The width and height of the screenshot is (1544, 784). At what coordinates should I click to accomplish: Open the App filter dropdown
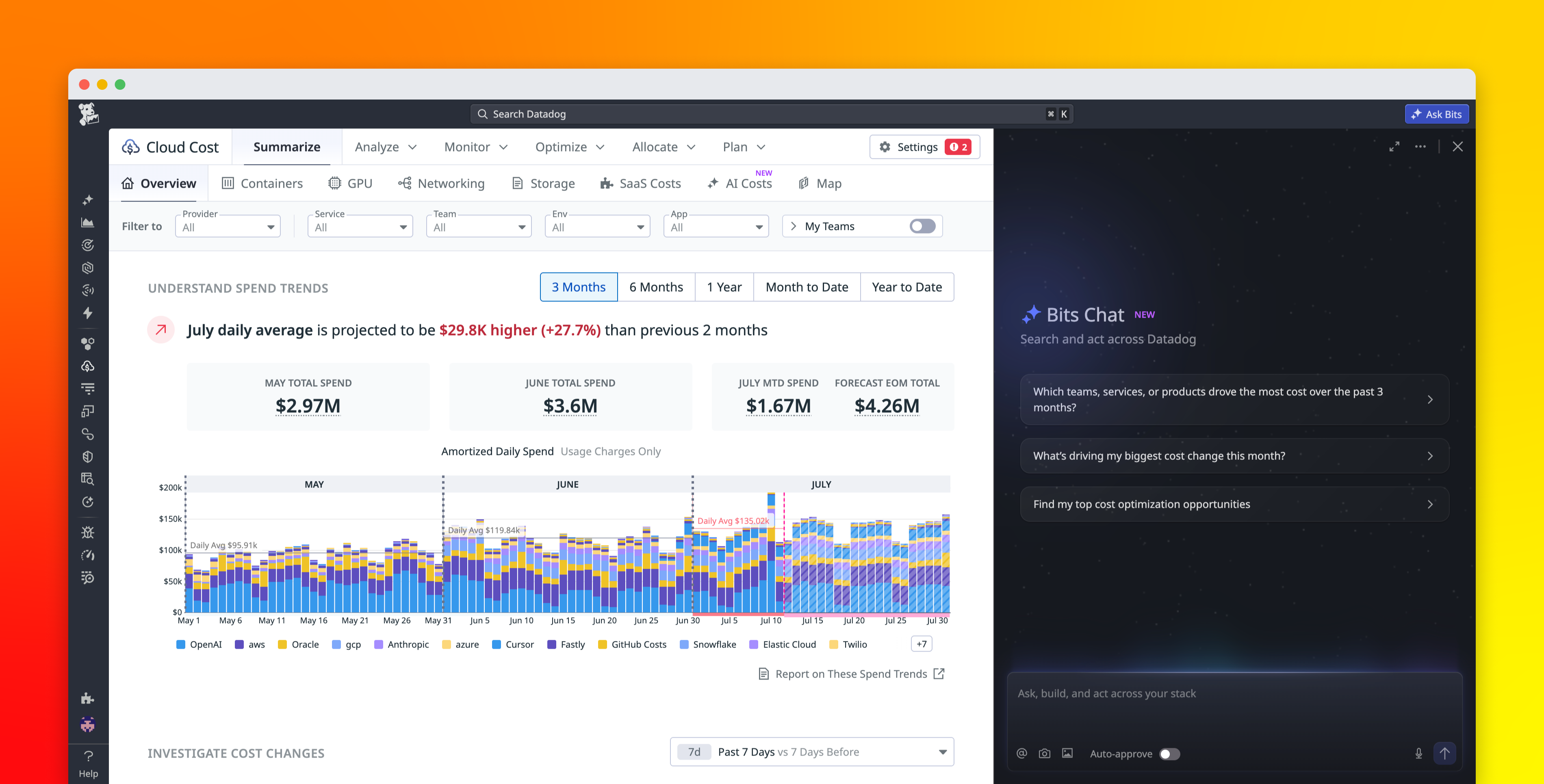point(716,227)
